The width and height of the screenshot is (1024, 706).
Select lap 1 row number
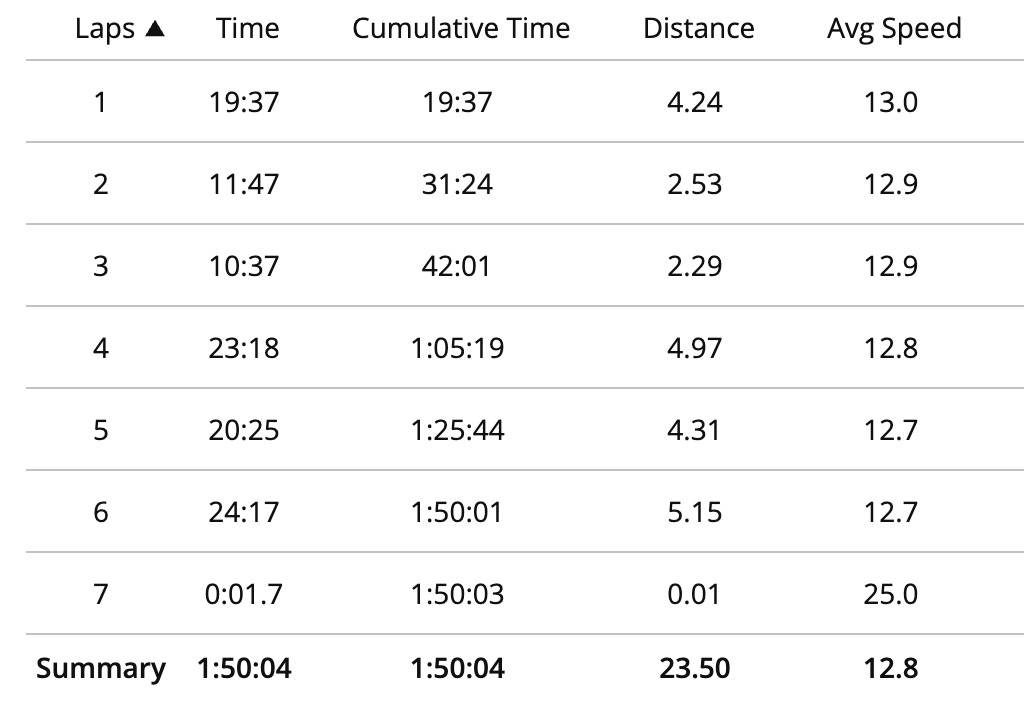tap(100, 102)
